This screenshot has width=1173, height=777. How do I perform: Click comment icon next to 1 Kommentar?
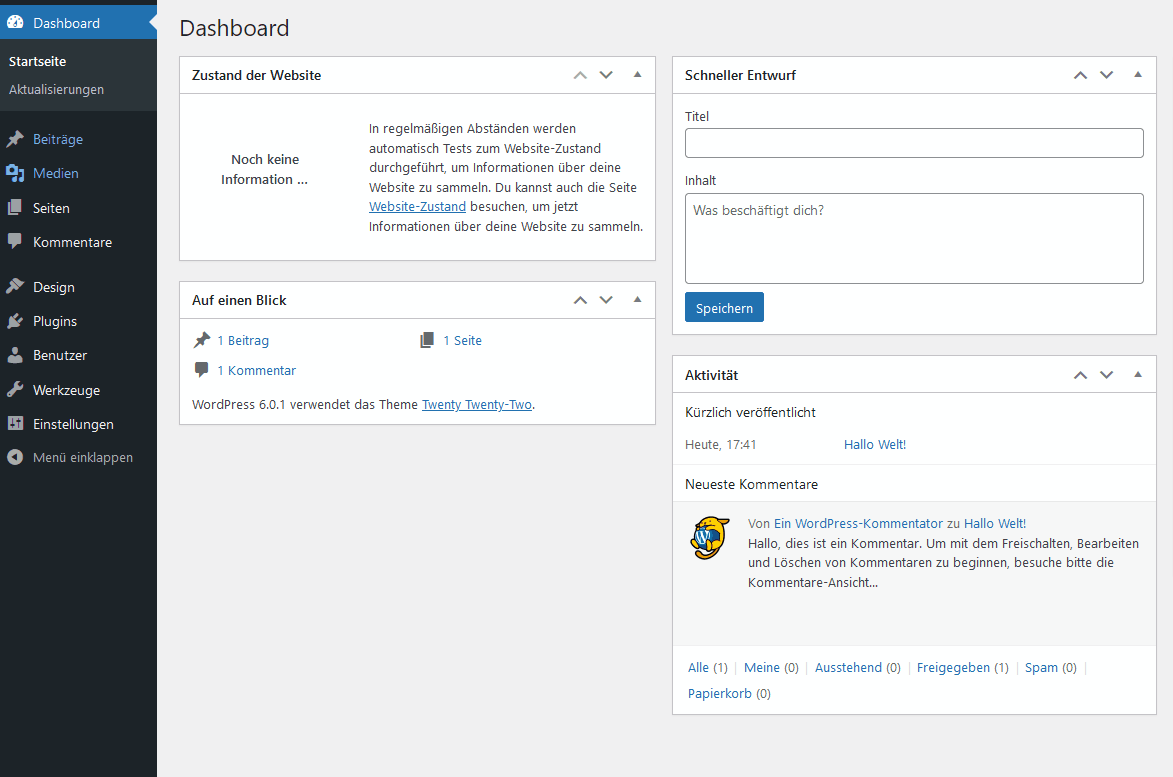point(202,369)
